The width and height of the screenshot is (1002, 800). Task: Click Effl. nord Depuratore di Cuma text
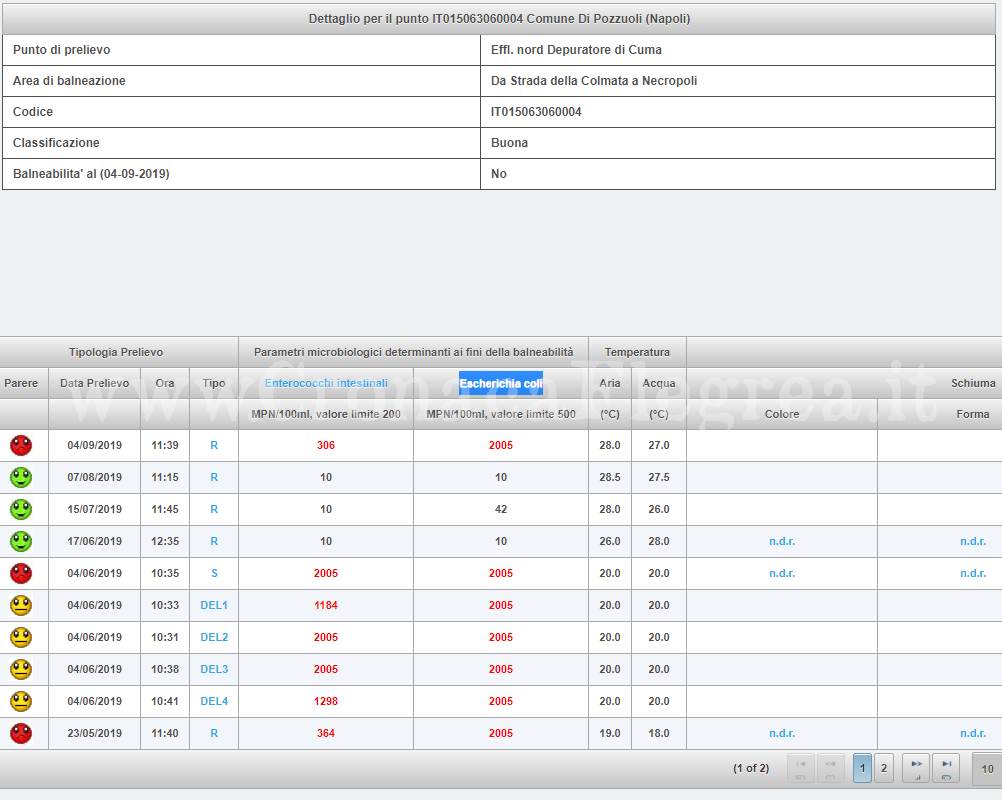(576, 50)
